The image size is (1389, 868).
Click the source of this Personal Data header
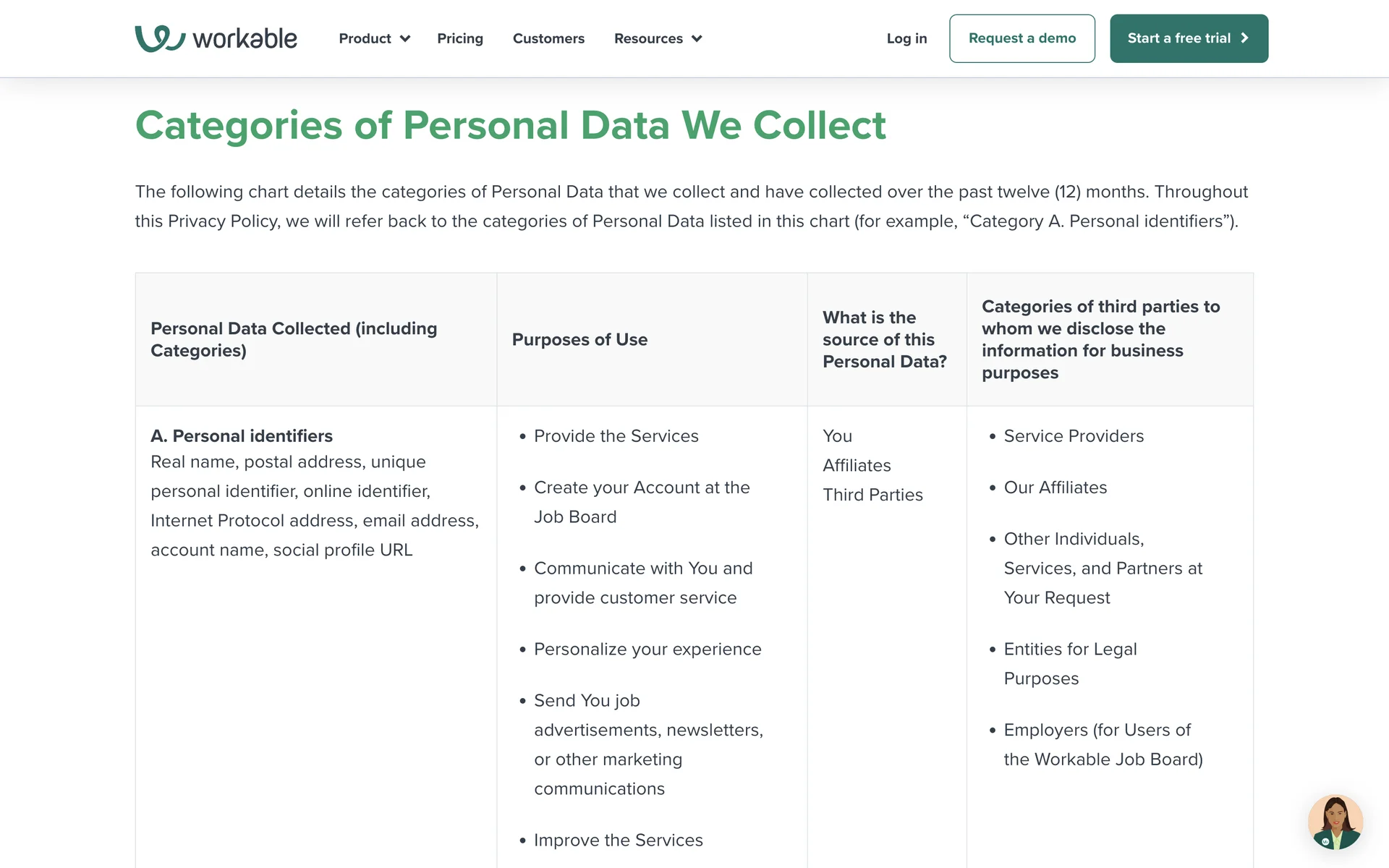pos(884,339)
